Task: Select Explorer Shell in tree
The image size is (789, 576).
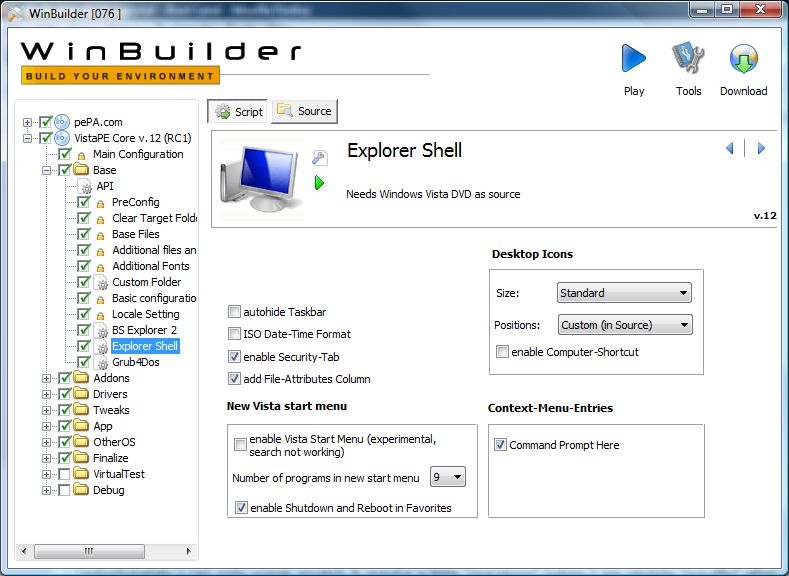Action: tap(145, 346)
